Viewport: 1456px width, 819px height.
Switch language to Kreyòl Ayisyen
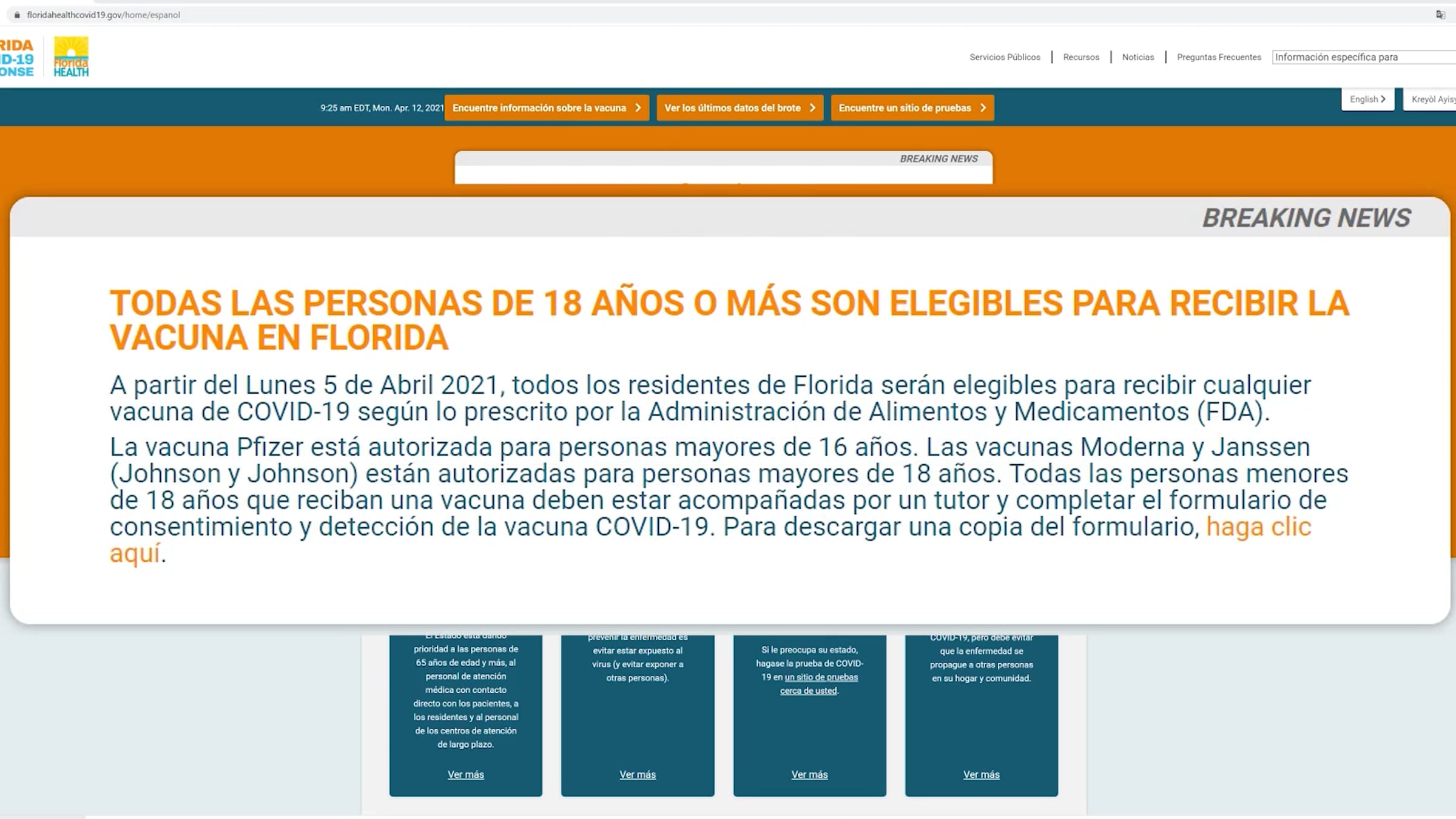pos(1432,99)
